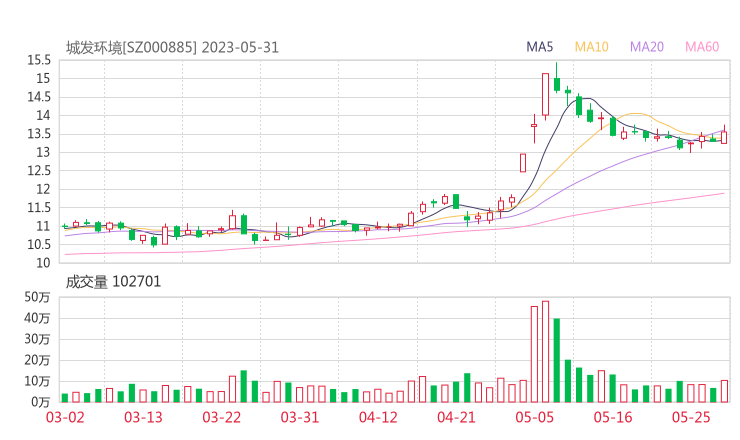This screenshot has height=440, width=740.
Task: Click the last red candlestick at the chart's right edge
Action: [x=724, y=136]
